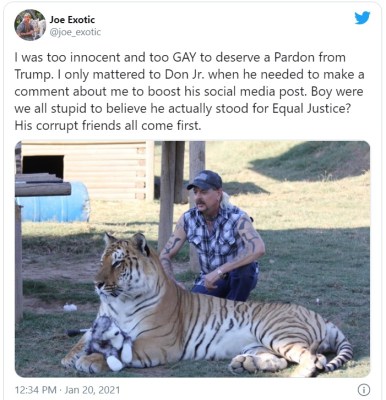Click the "Joe Exotic" display name

pyautogui.click(x=72, y=20)
